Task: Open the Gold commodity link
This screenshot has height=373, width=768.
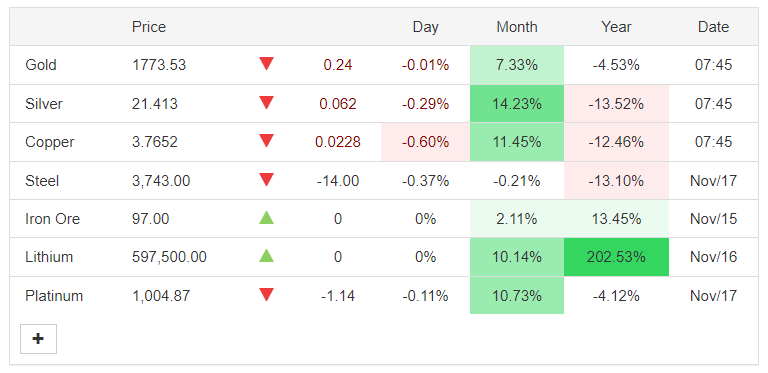Action: (41, 65)
